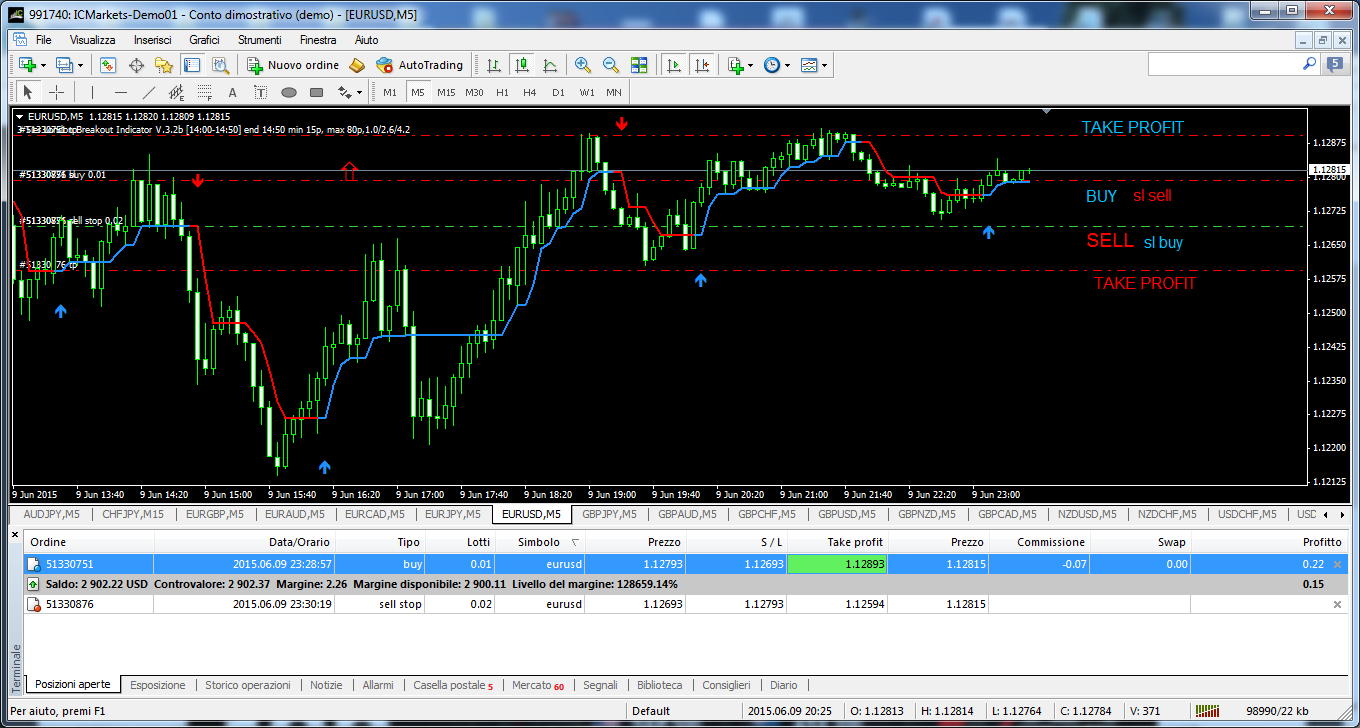The height and width of the screenshot is (728, 1360).
Task: Zoom out of the chart
Action: 611,65
